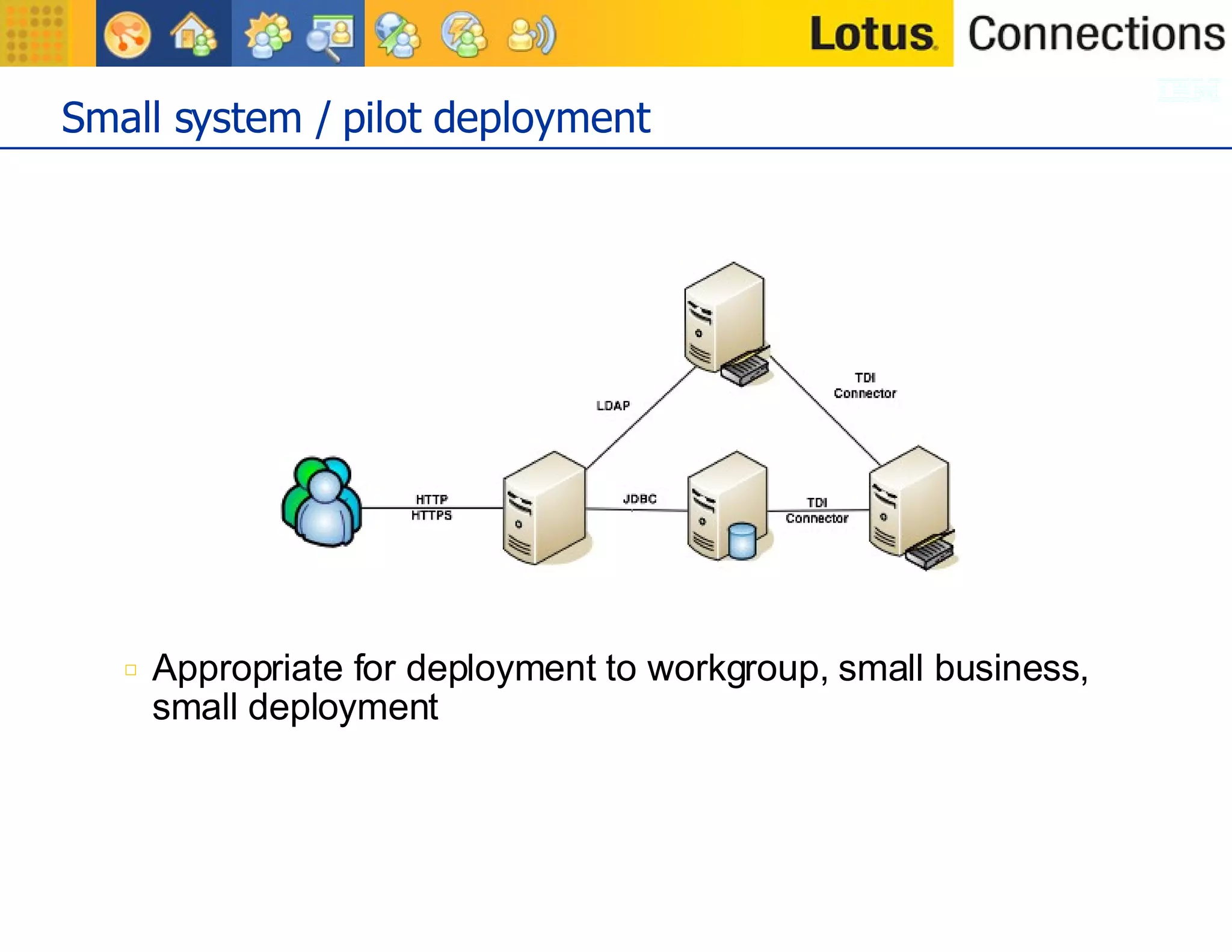Click the faint IBM logo top right

[1189, 90]
